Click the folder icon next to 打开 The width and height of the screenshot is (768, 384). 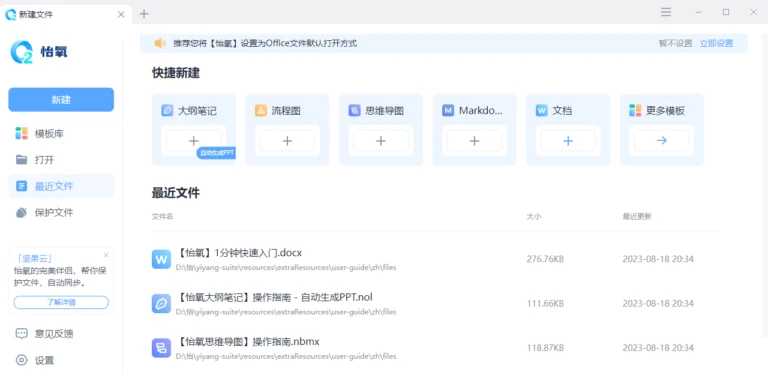point(22,160)
